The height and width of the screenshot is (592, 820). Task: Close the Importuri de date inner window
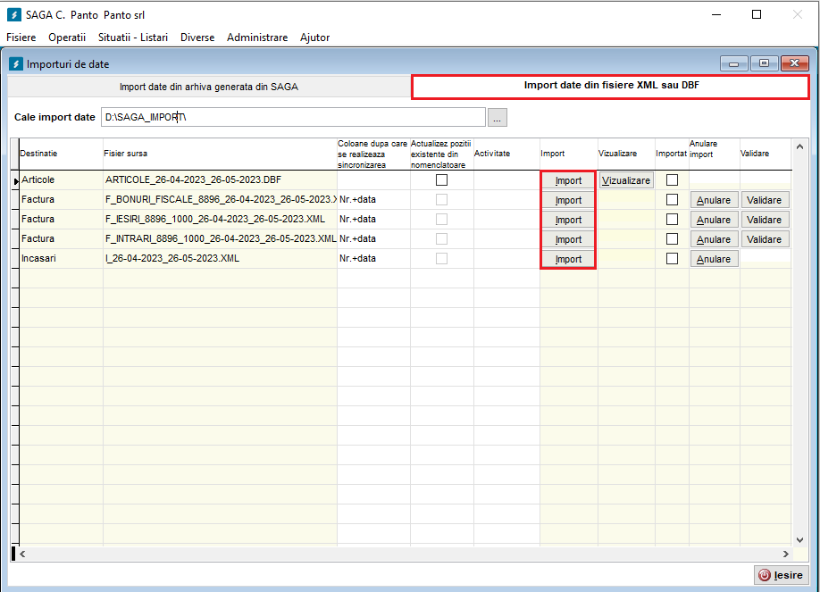(794, 63)
